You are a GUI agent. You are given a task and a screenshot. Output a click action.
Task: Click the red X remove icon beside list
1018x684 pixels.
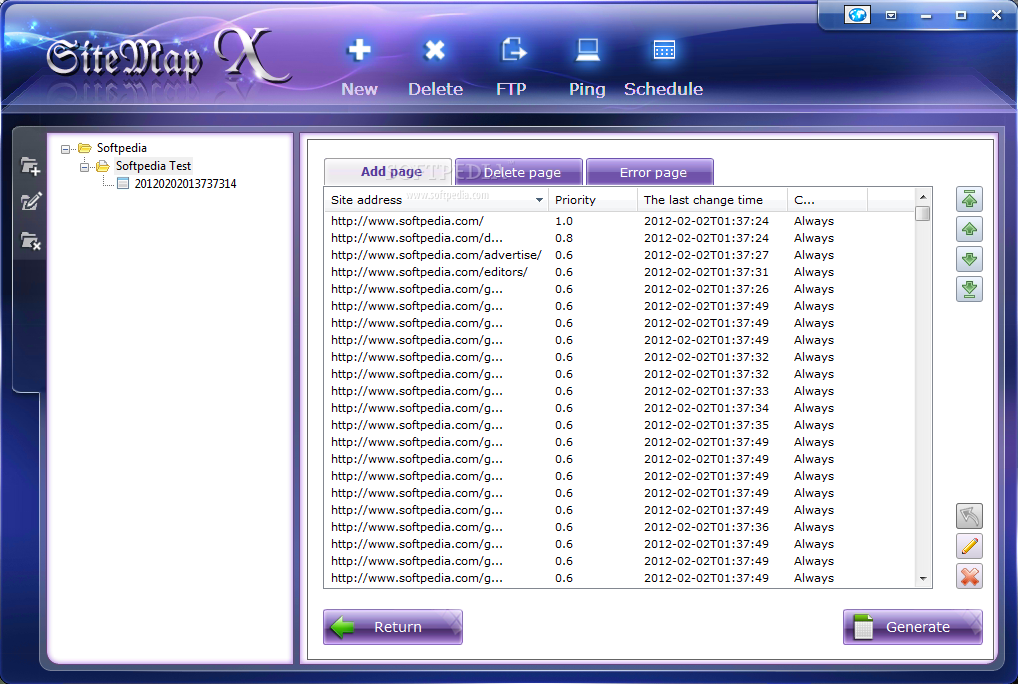click(x=969, y=576)
